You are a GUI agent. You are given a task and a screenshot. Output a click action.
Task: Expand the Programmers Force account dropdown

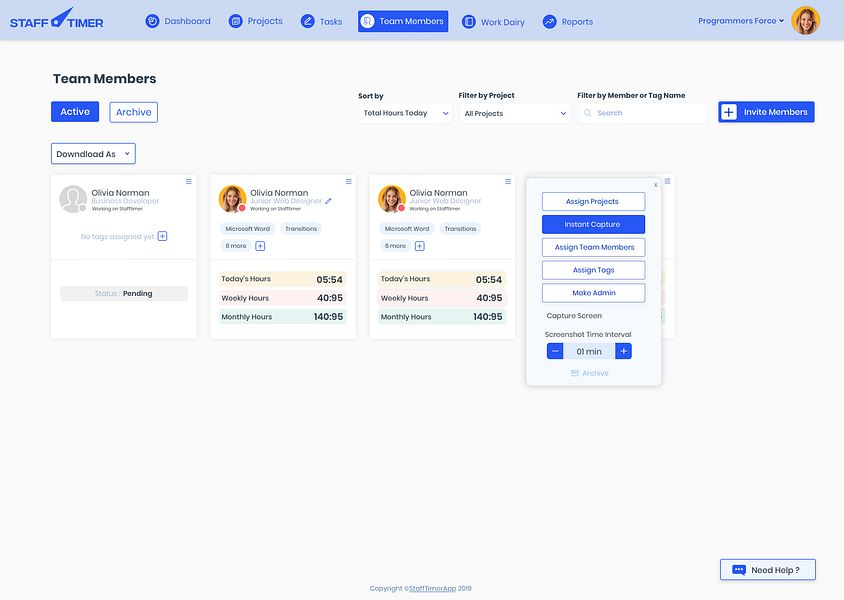(741, 21)
